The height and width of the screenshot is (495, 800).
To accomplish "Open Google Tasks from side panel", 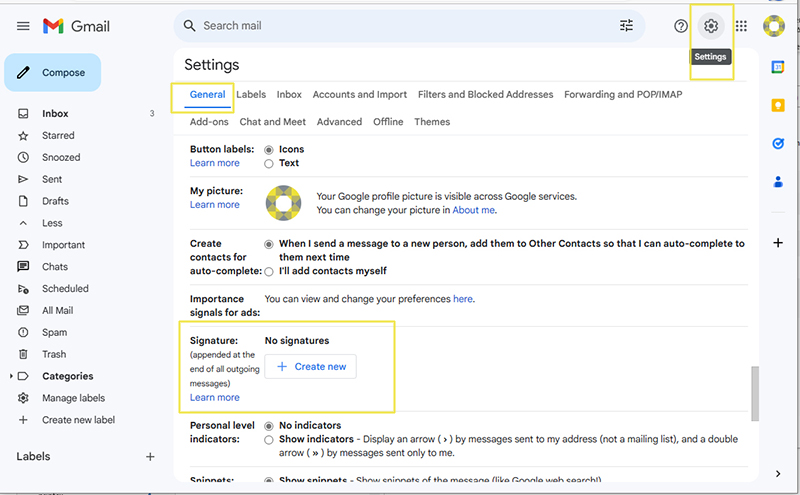I will (x=778, y=144).
